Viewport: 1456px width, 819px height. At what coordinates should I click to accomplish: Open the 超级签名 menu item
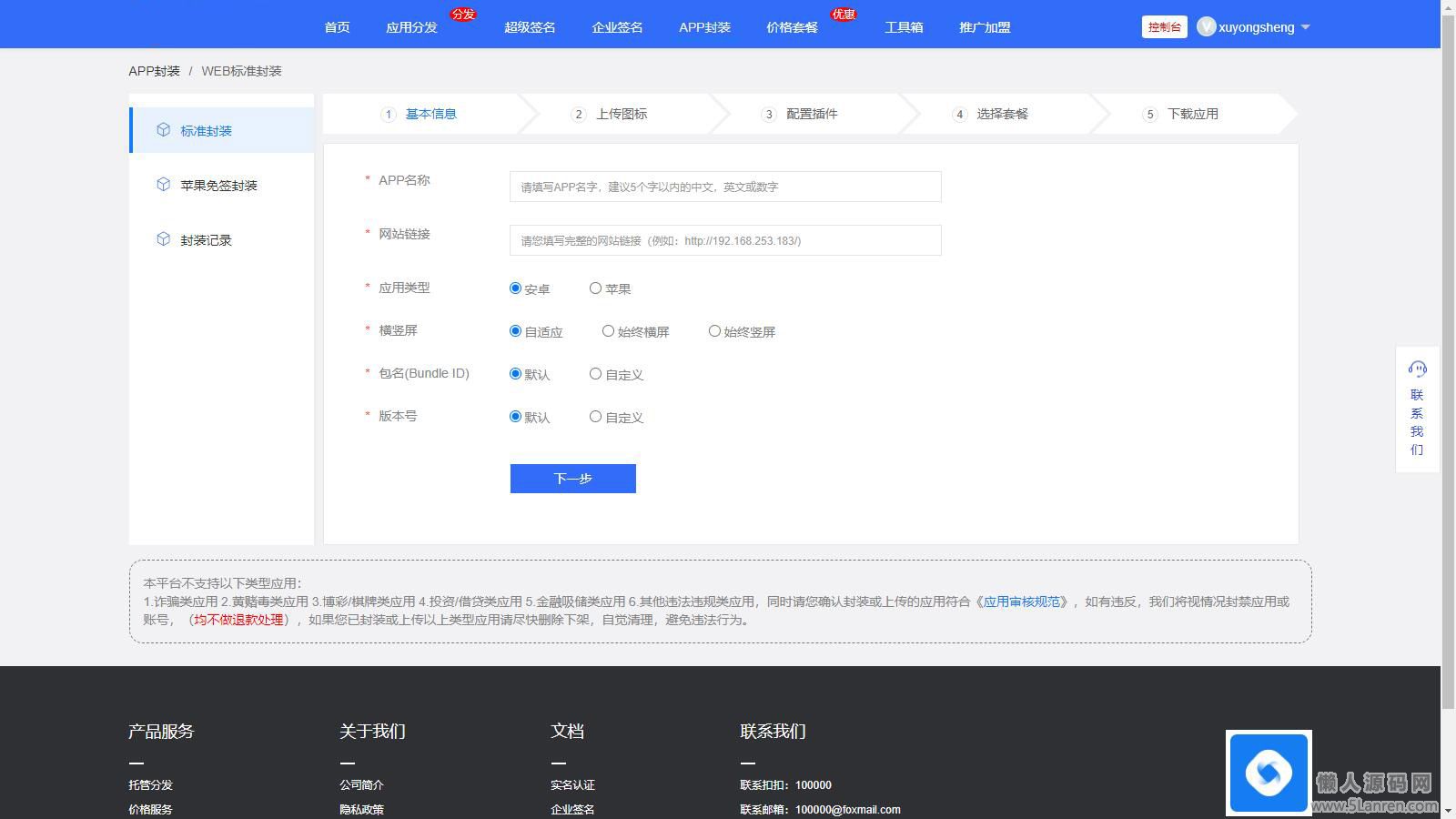coord(530,27)
